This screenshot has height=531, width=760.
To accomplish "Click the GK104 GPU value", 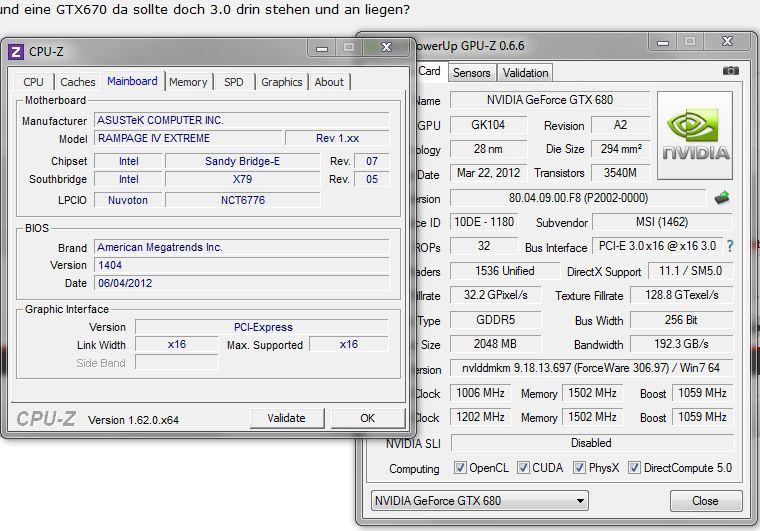I will coord(488,125).
